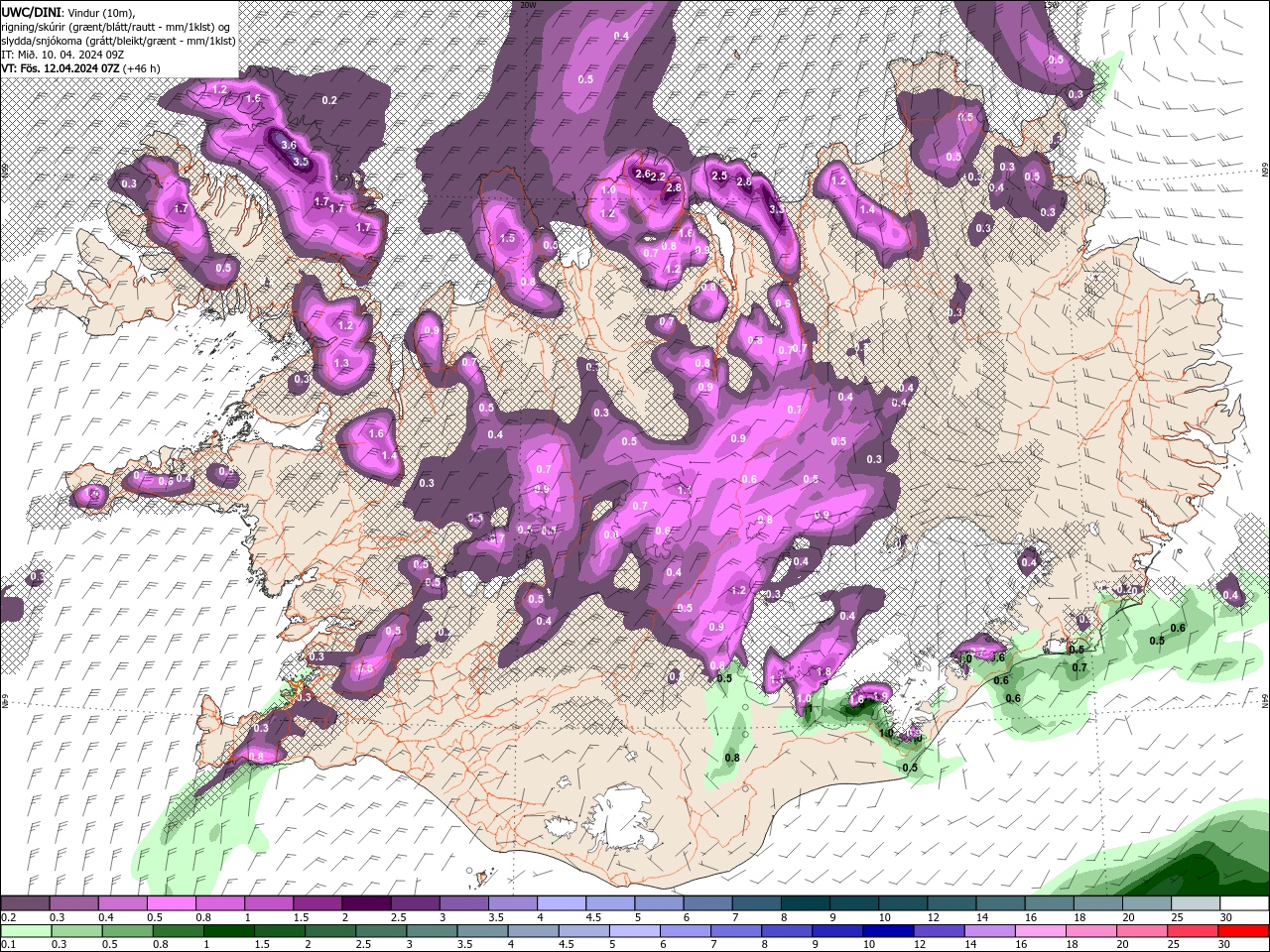Viewport: 1270px width, 952px height.
Task: Click the 2.6 snowfall value on the map
Action: pos(642,175)
